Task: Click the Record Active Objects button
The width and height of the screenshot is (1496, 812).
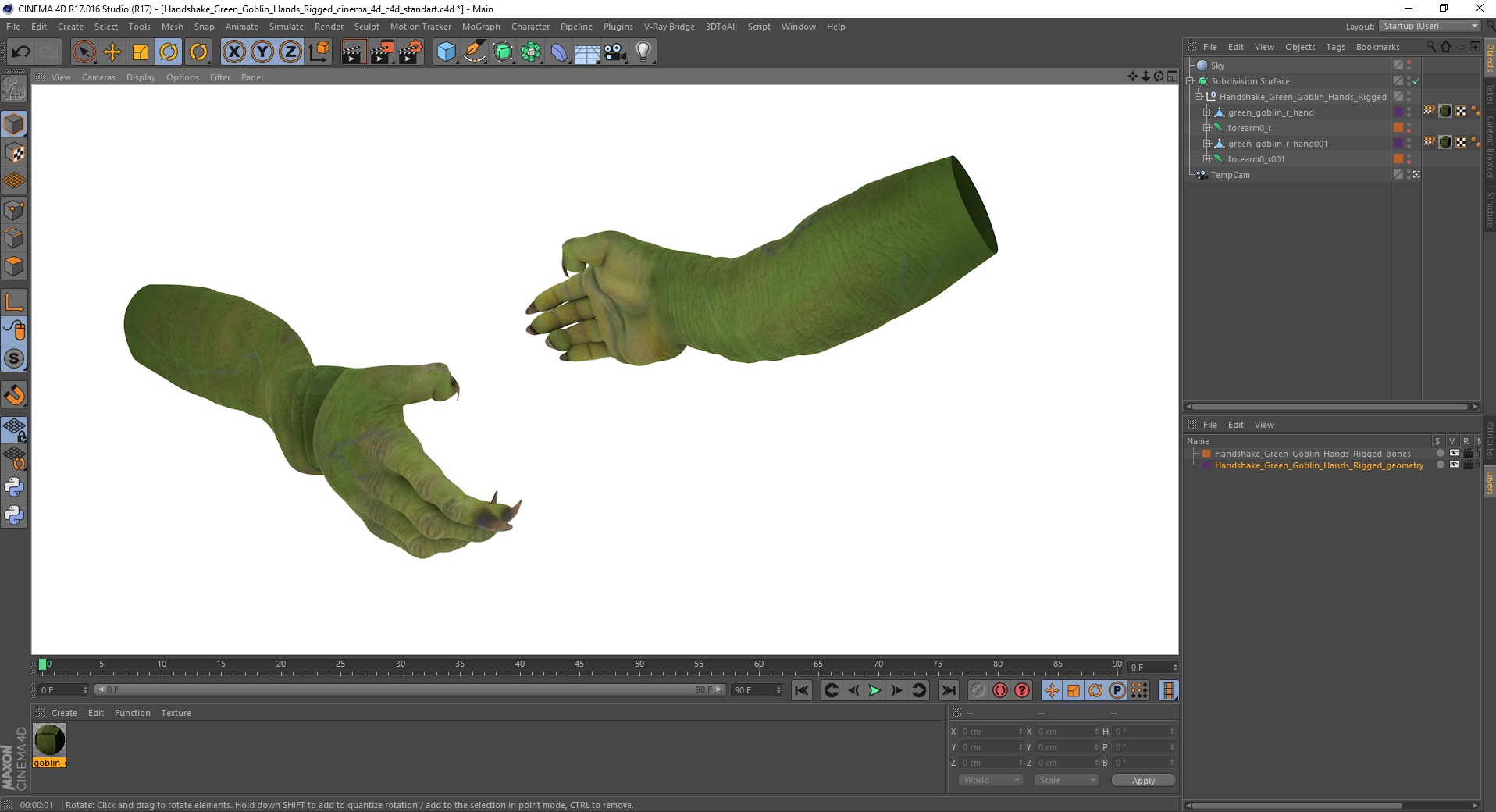Action: [x=978, y=690]
